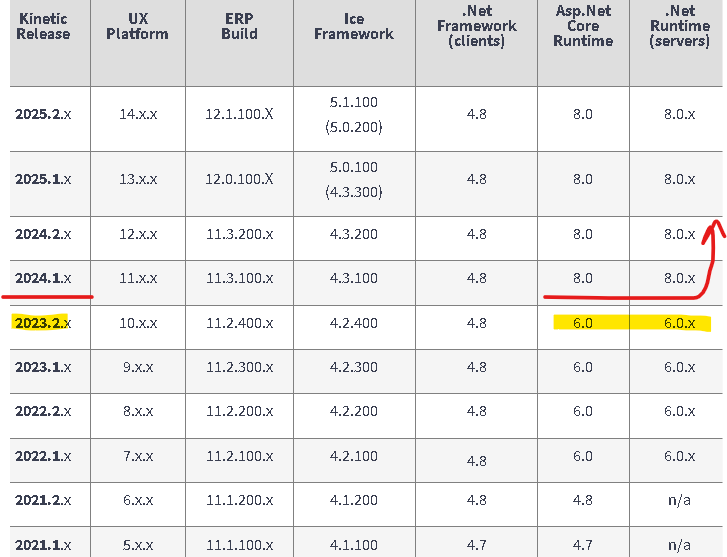Click the 5.1.100 Ice Framework cell
The image size is (727, 557).
tap(353, 102)
